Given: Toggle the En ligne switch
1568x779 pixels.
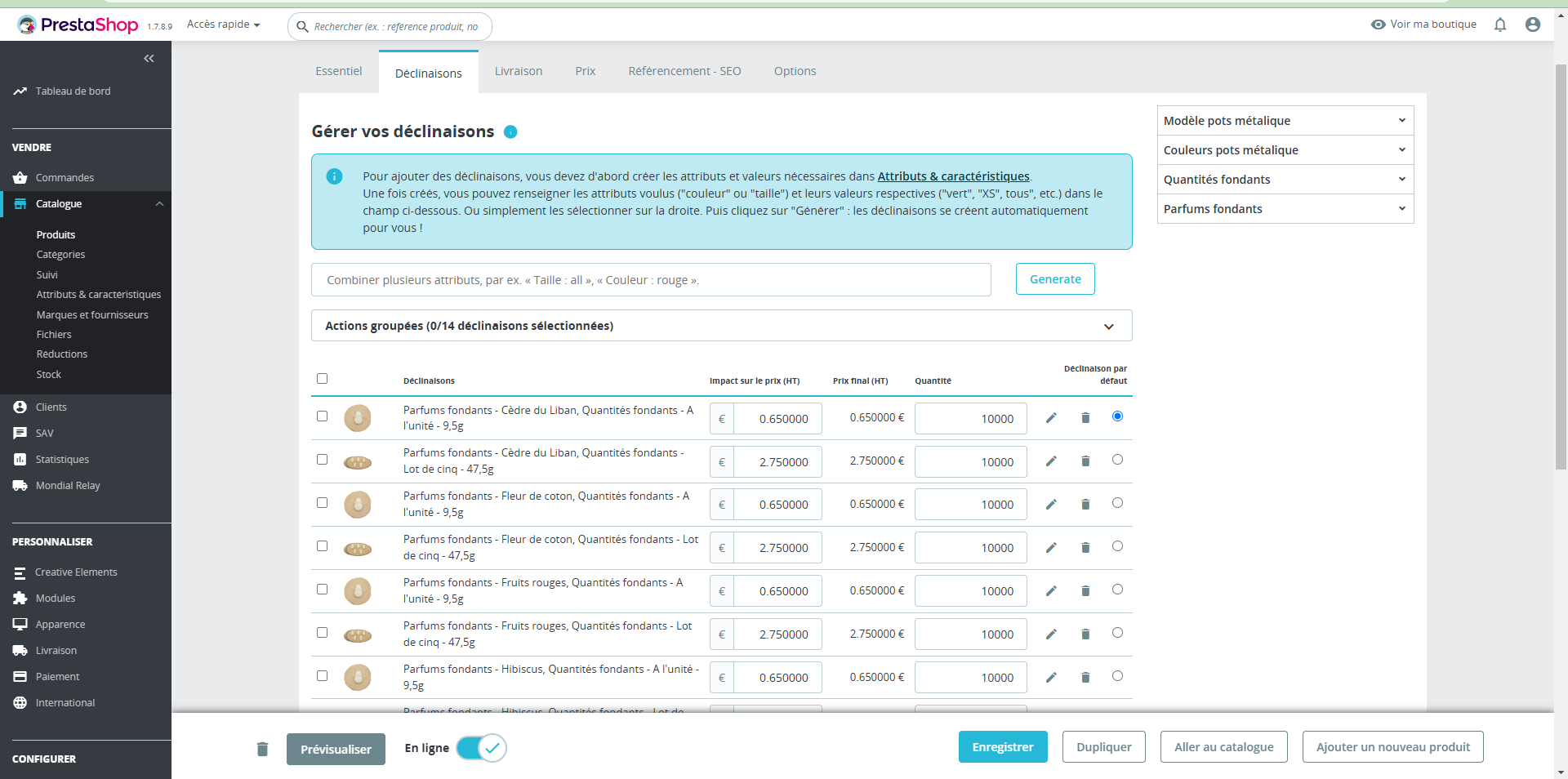Looking at the screenshot, I should tap(481, 748).
